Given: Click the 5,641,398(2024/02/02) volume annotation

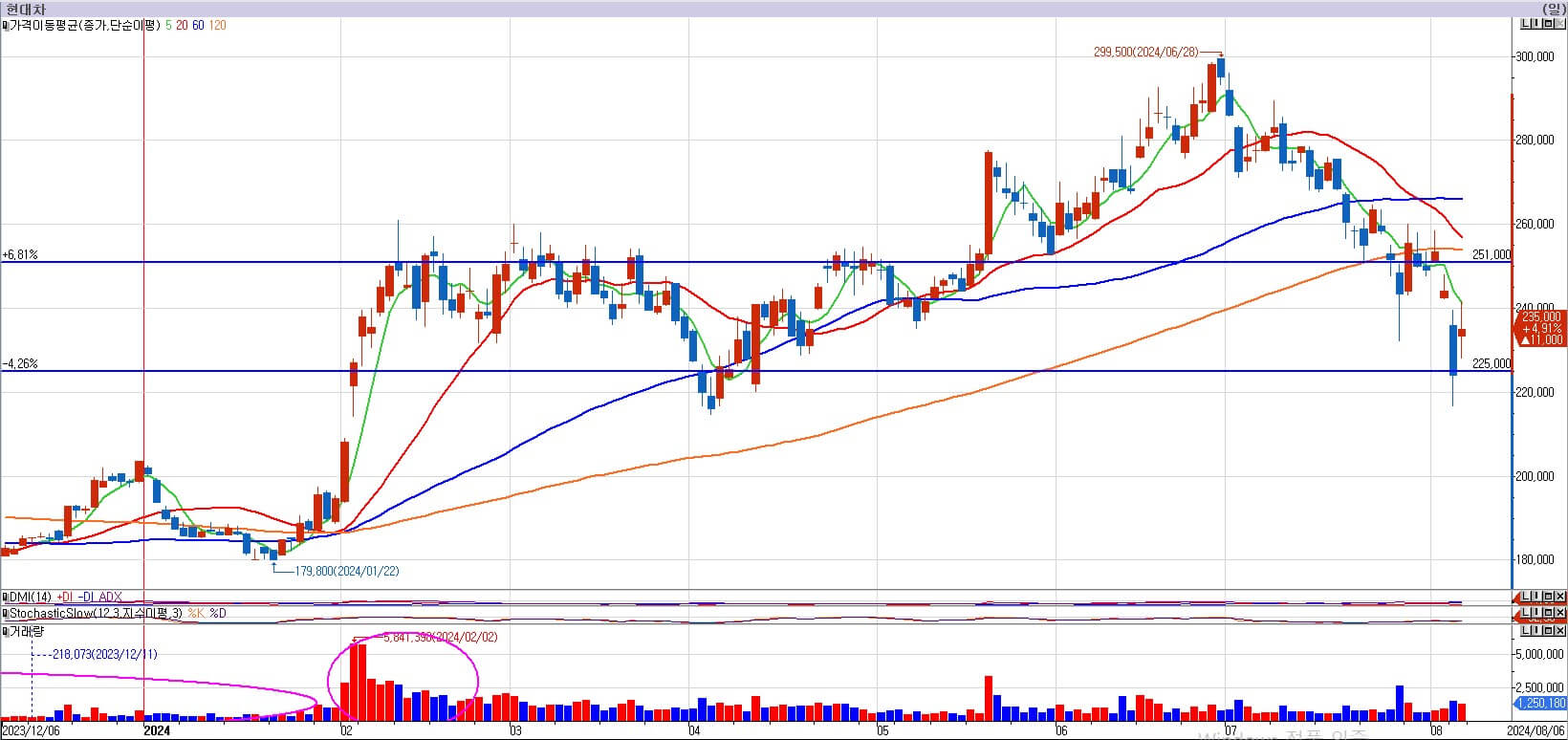Looking at the screenshot, I should tap(440, 637).
